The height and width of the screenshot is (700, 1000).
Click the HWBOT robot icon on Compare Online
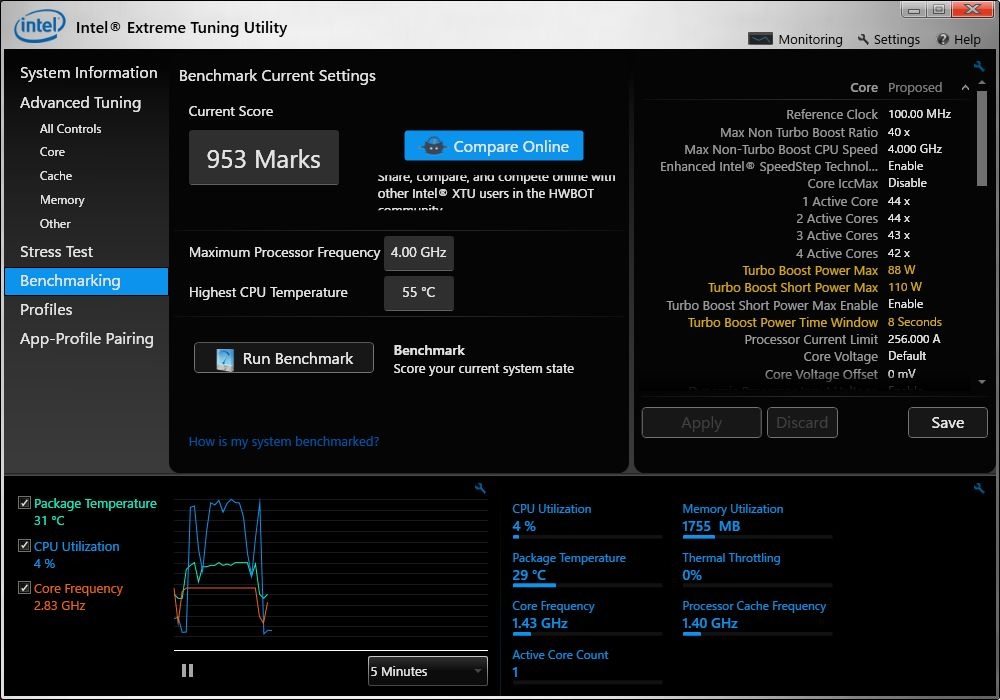click(434, 146)
